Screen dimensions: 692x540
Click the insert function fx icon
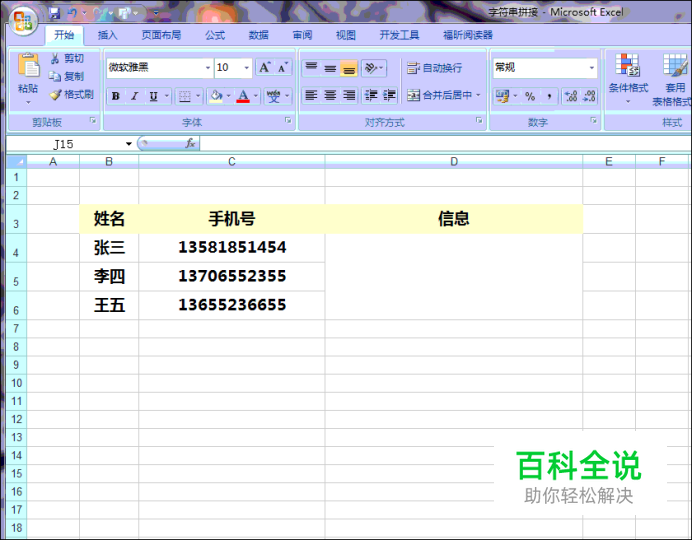click(x=190, y=143)
